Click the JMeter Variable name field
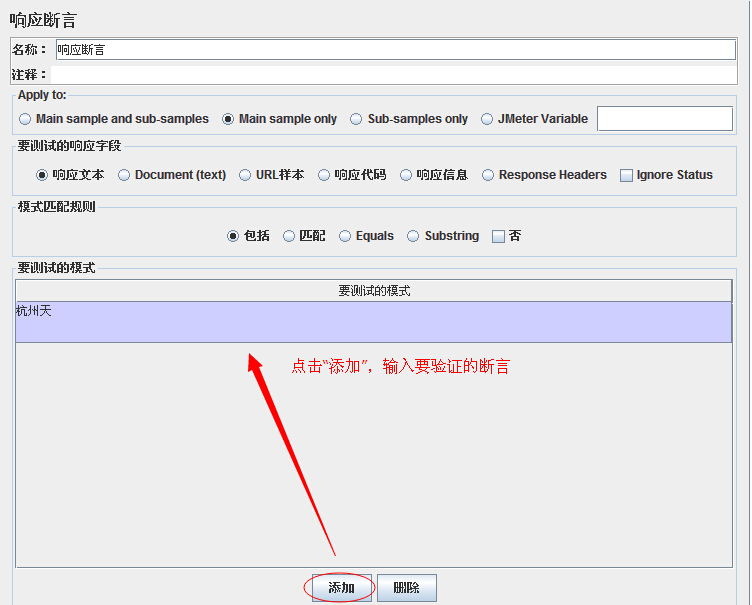 pos(664,119)
